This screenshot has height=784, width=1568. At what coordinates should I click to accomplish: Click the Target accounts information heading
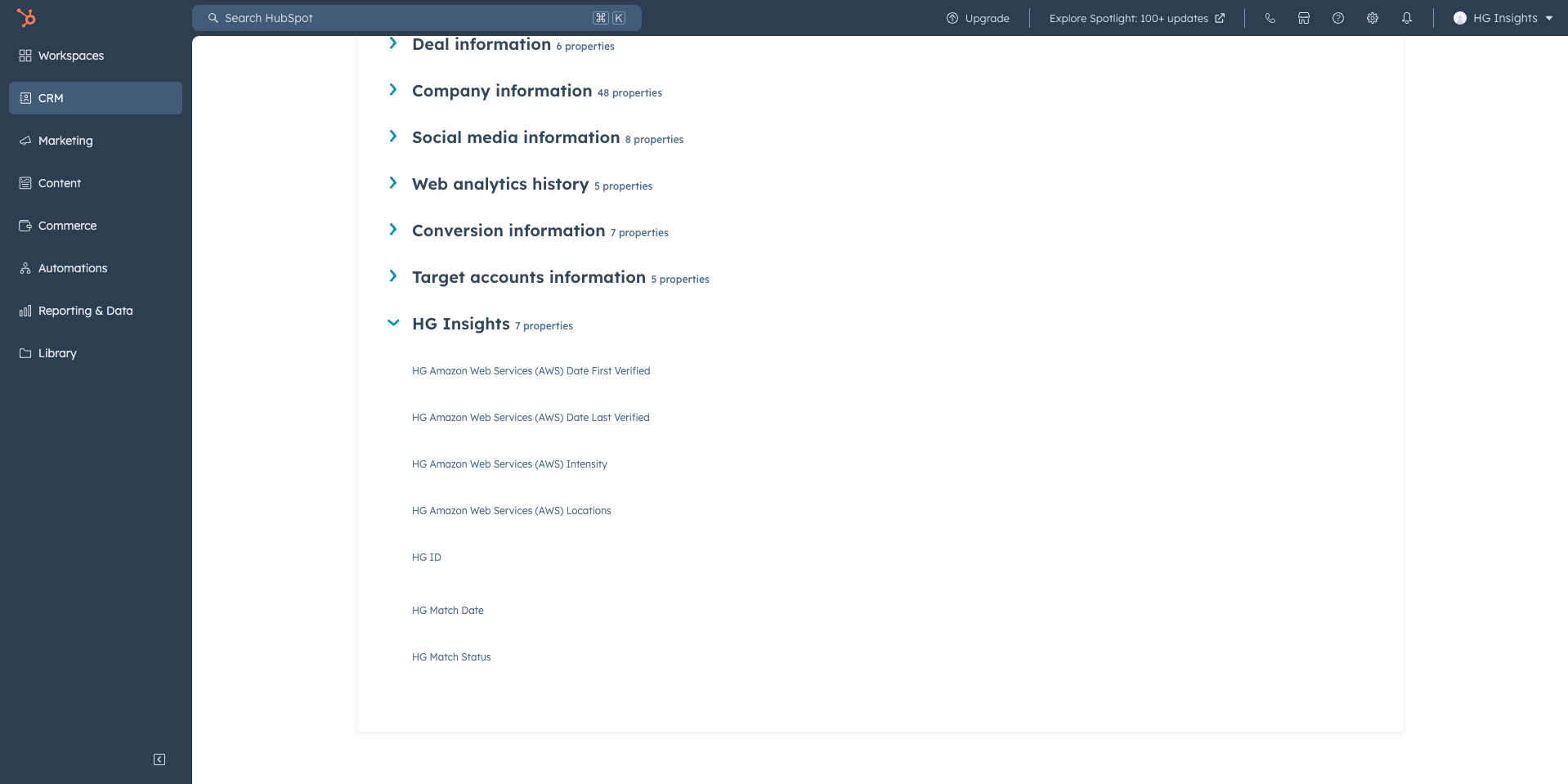tap(529, 277)
